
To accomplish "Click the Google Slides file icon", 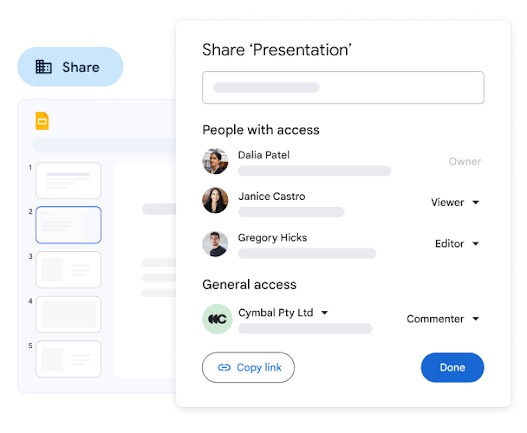I will click(42, 121).
